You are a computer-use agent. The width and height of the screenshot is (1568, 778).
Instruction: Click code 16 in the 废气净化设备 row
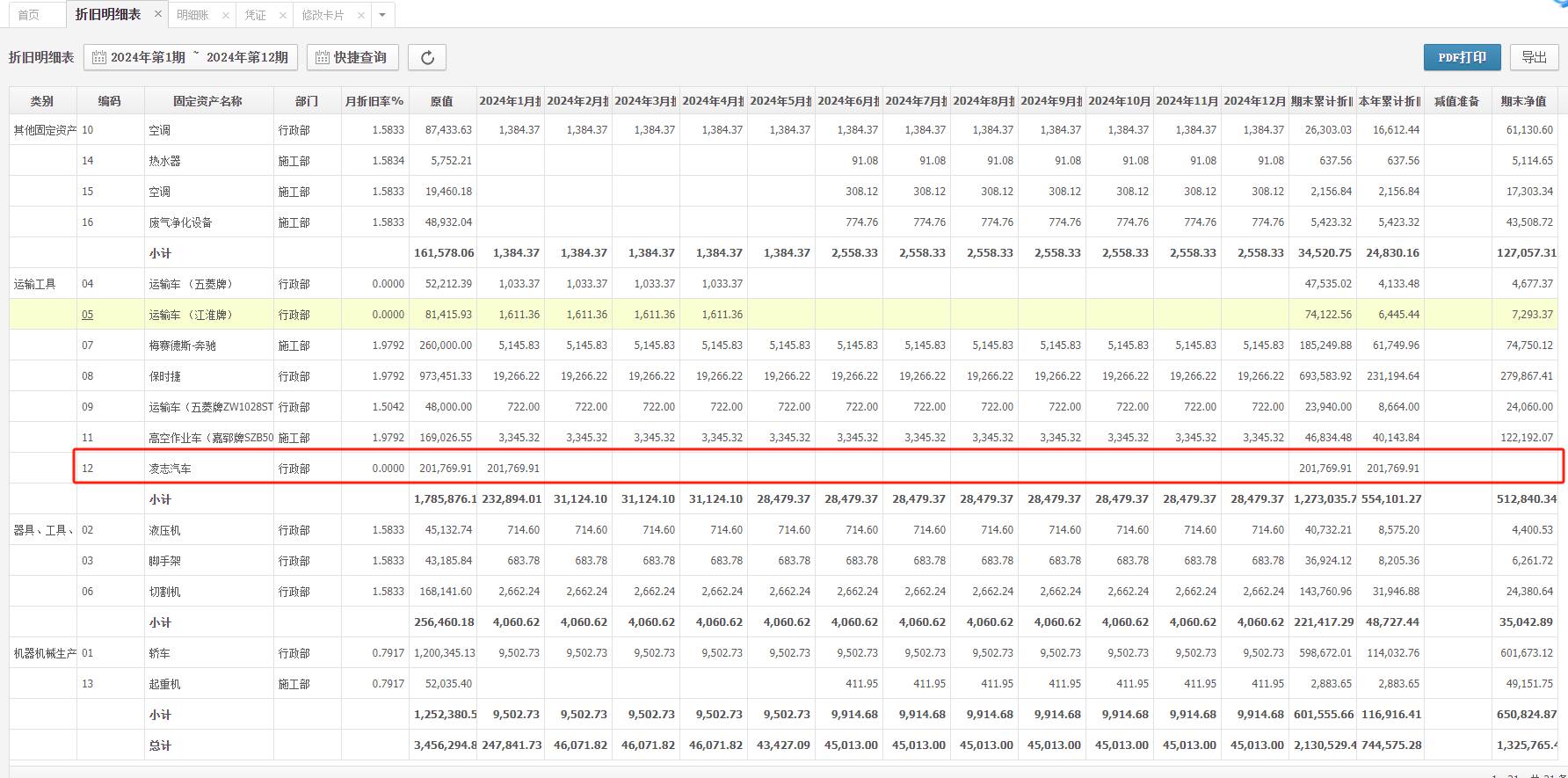[x=87, y=222]
